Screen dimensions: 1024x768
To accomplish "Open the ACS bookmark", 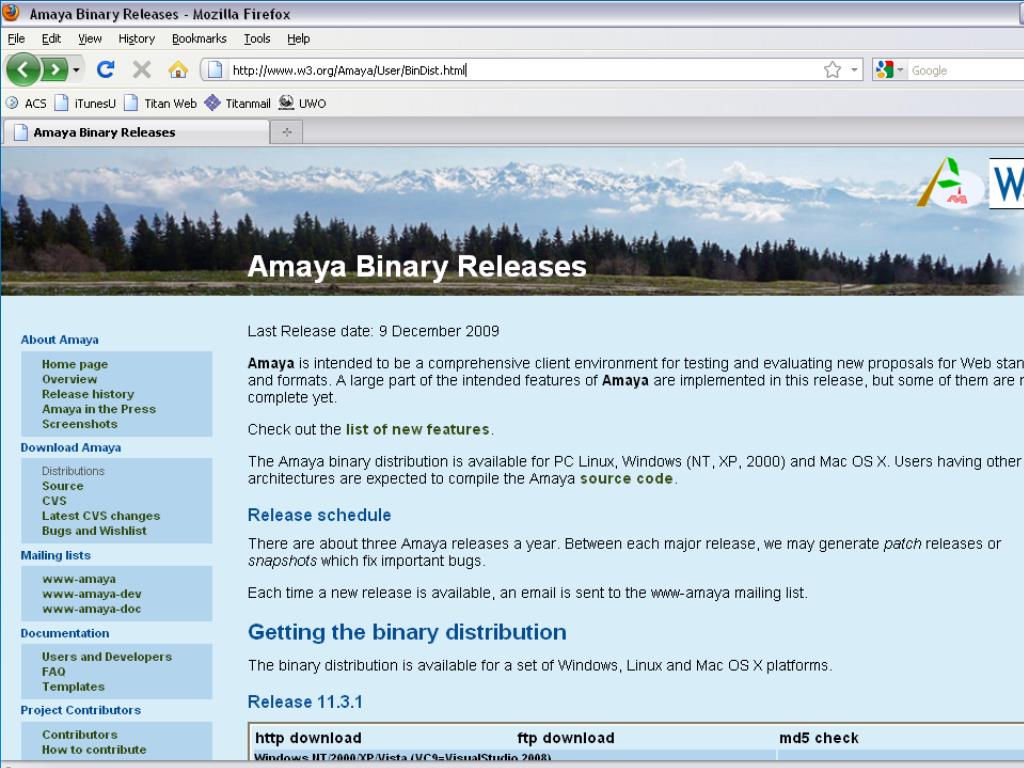I will [27, 103].
